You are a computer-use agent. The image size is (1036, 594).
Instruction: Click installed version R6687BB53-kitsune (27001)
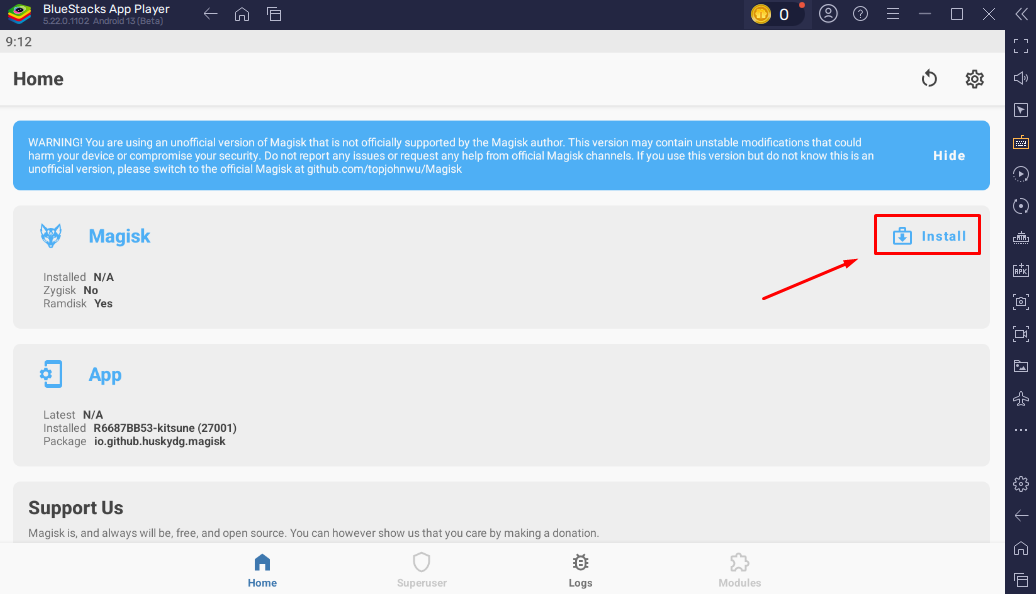pyautogui.click(x=165, y=428)
